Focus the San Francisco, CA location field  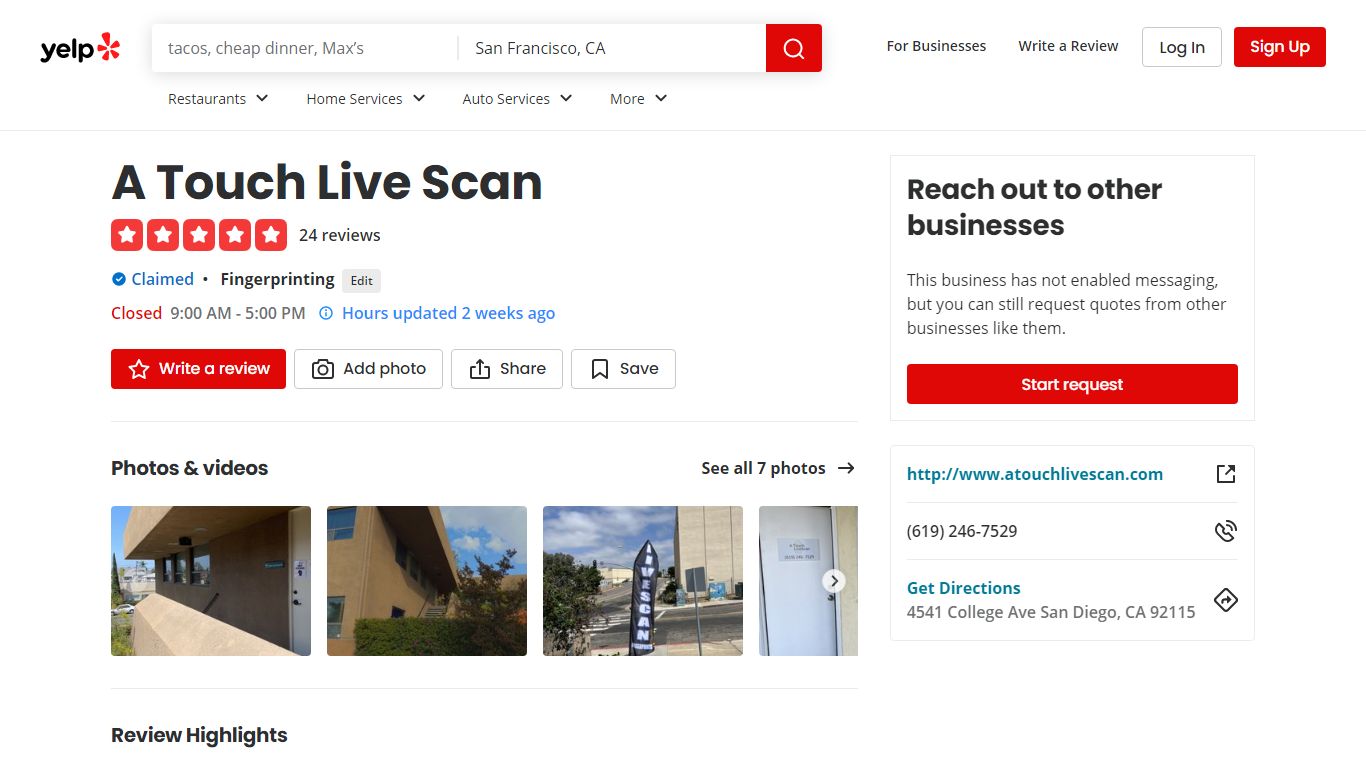(x=612, y=48)
